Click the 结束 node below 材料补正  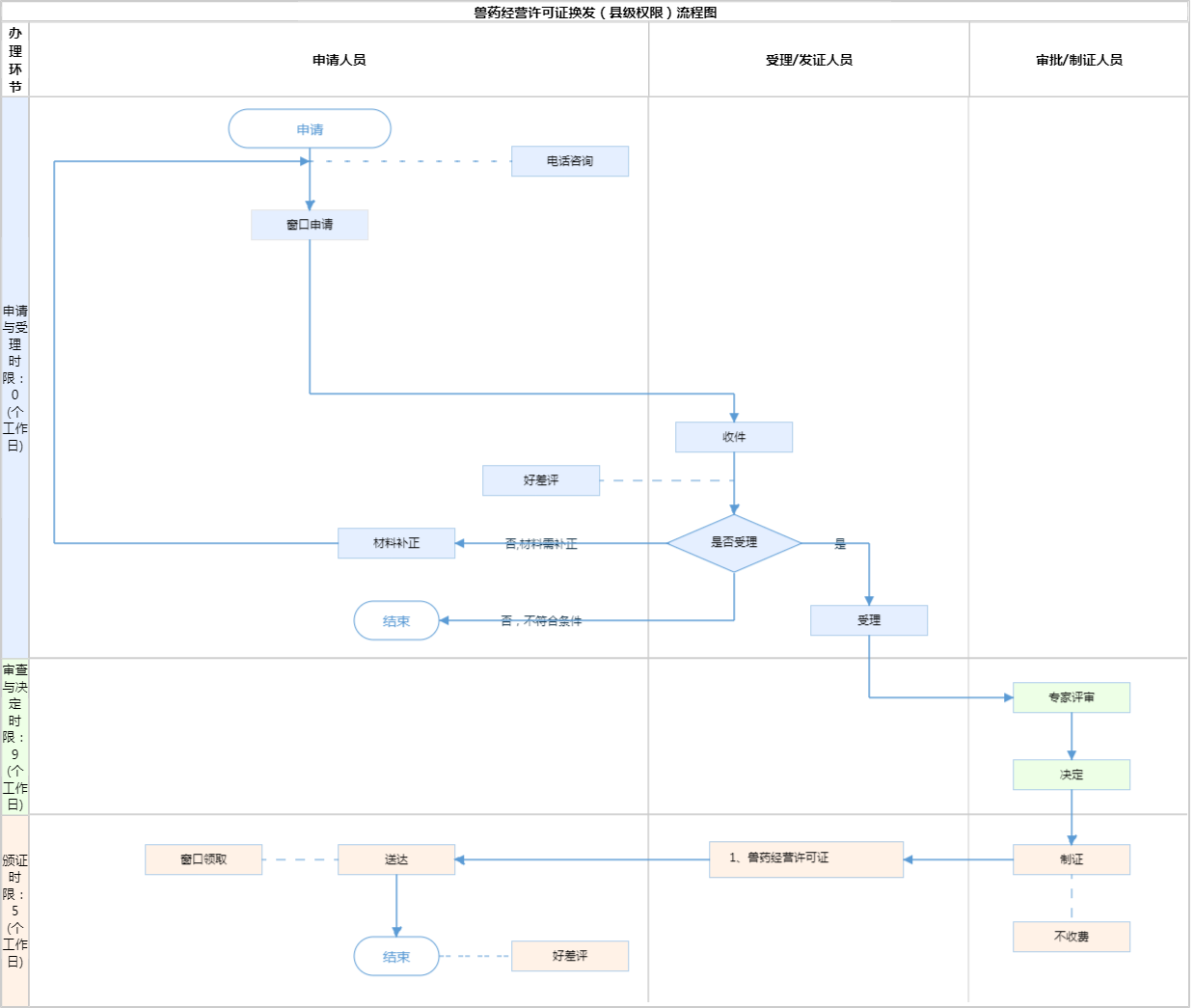click(x=396, y=621)
